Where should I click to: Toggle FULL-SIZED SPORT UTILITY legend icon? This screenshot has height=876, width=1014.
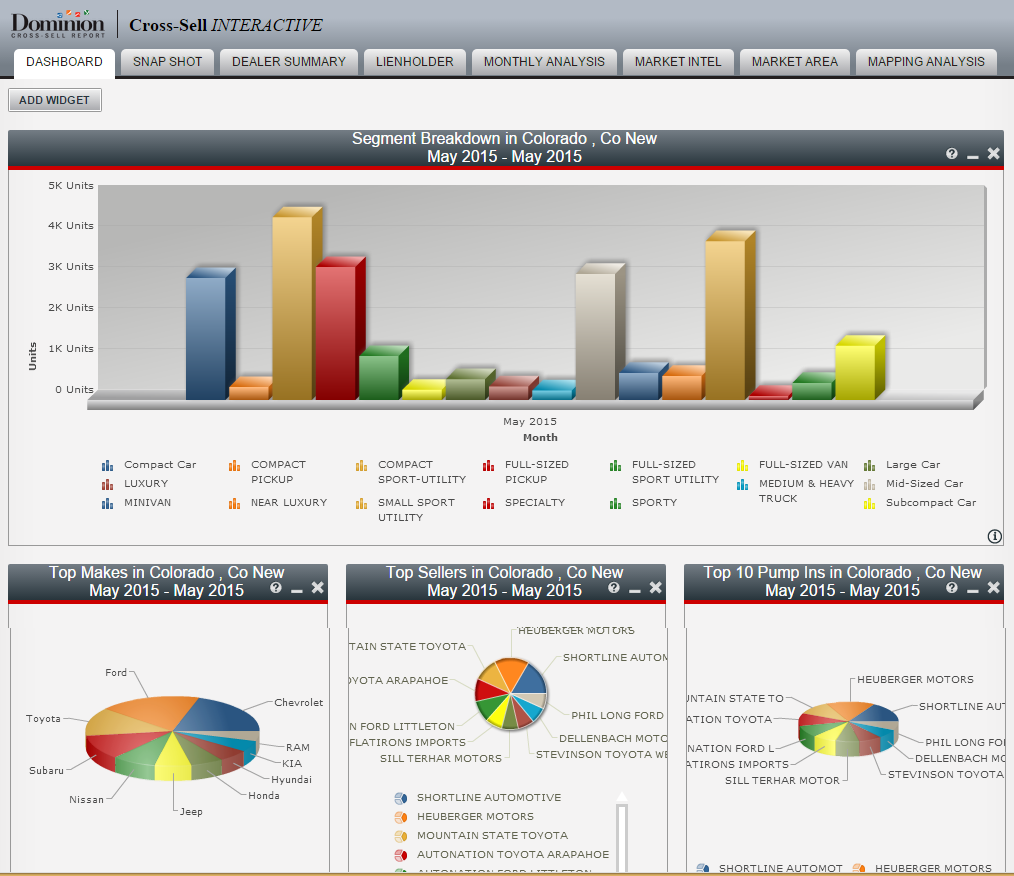(615, 465)
